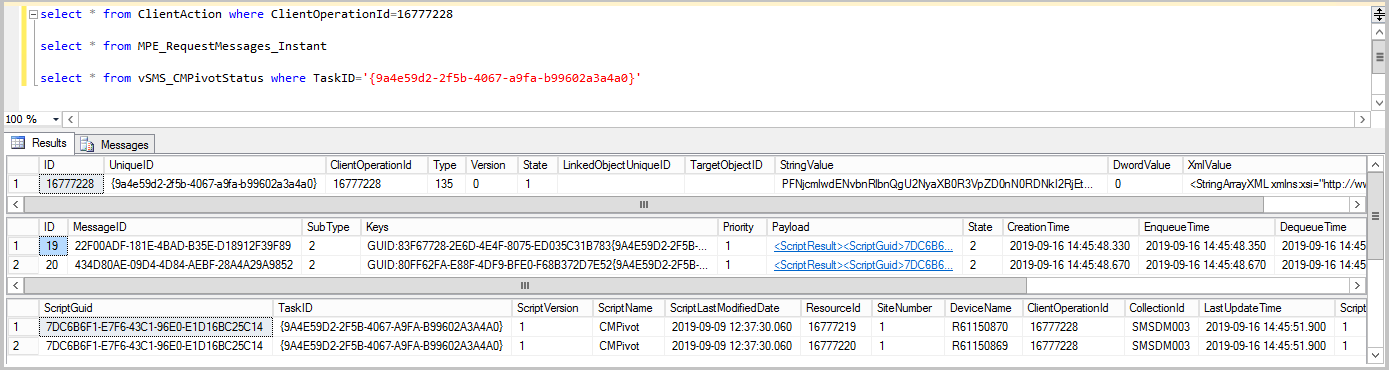Select the cell with ID 16777228
The image size is (1389, 370).
(72, 184)
